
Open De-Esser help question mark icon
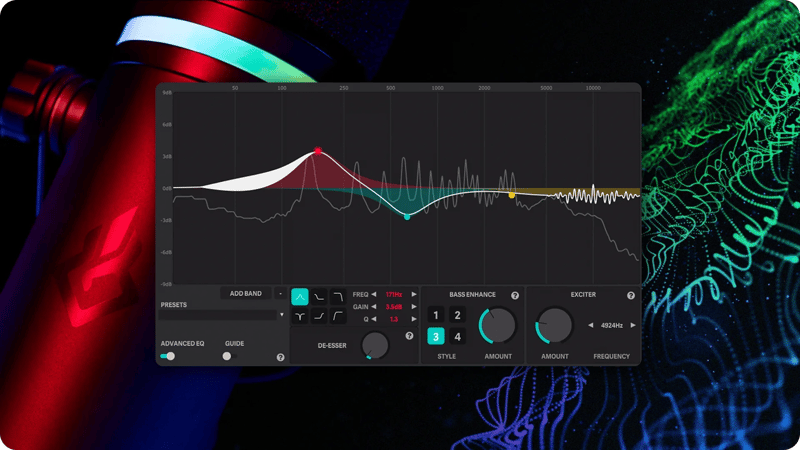pyautogui.click(x=409, y=337)
